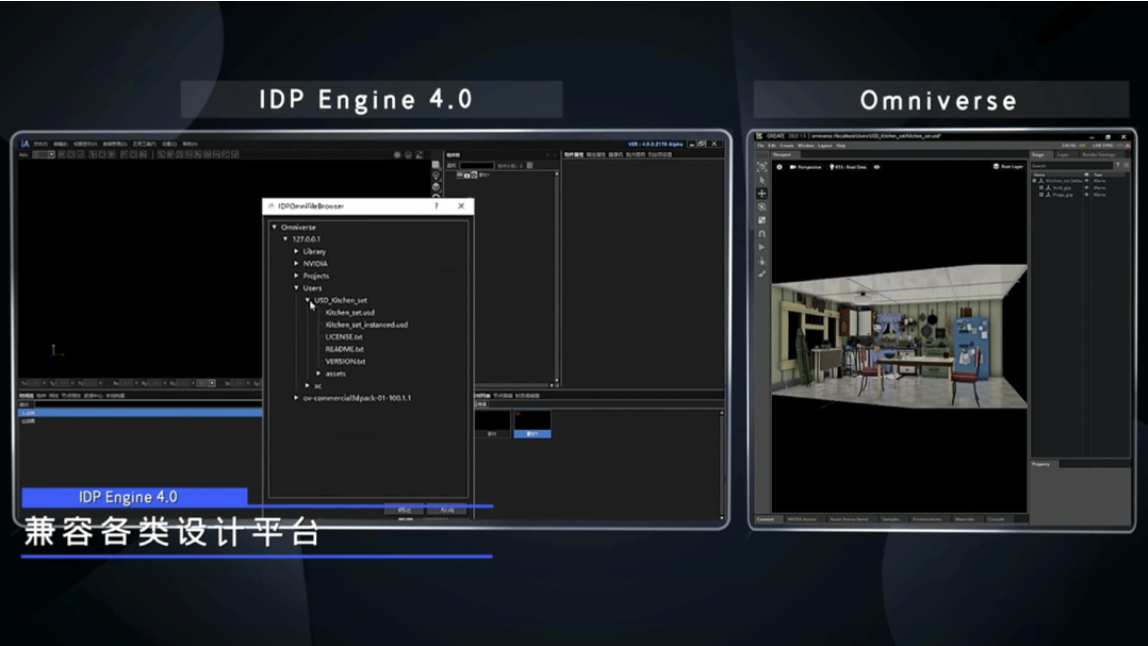
Task: Expand the assets folder
Action: tap(318, 374)
